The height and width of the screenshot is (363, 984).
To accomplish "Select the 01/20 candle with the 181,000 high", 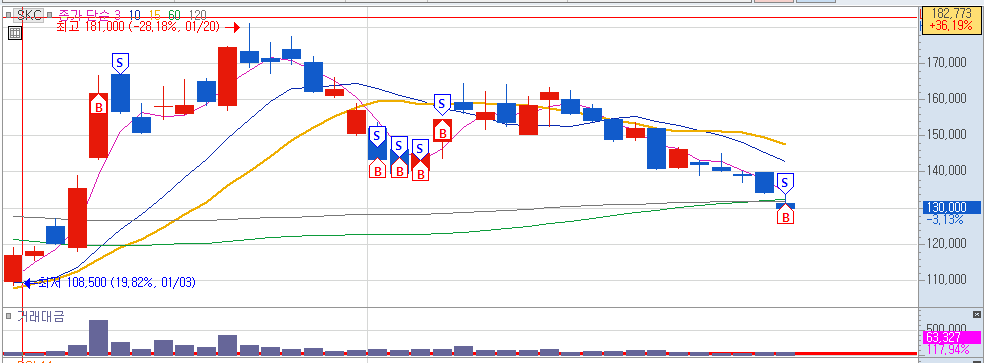I will [250, 56].
